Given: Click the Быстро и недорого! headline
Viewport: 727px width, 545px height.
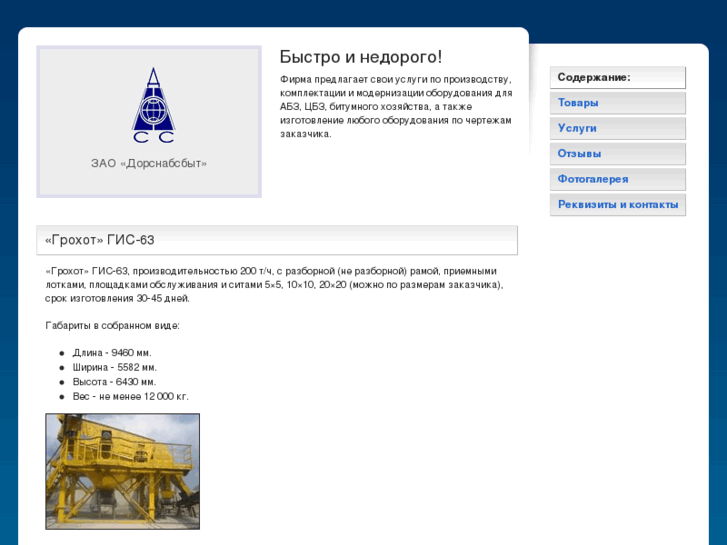Looking at the screenshot, I should (x=361, y=57).
